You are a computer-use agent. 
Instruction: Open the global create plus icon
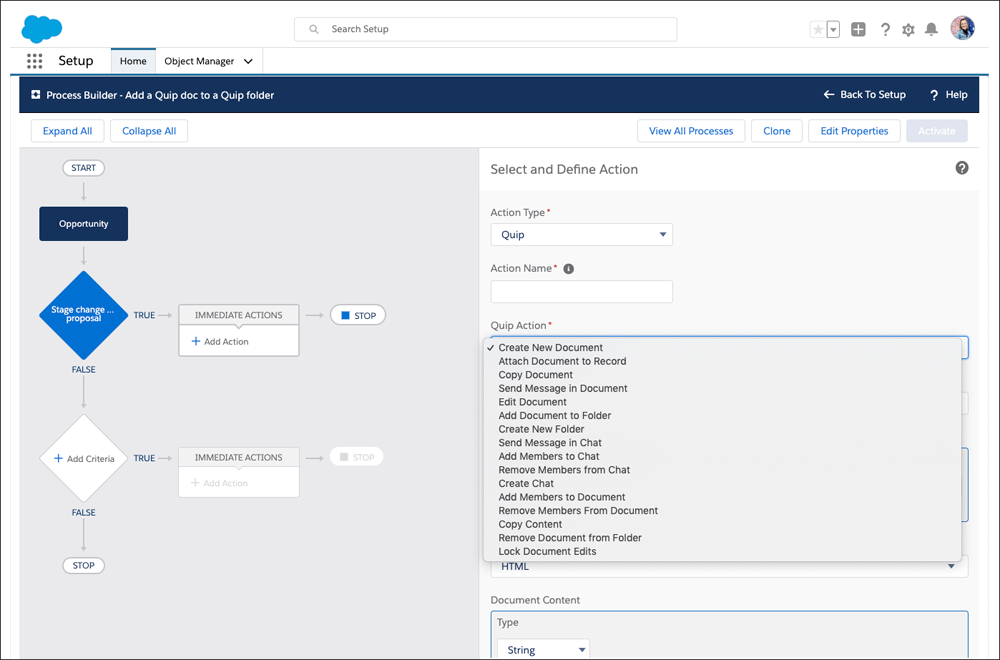tap(858, 28)
